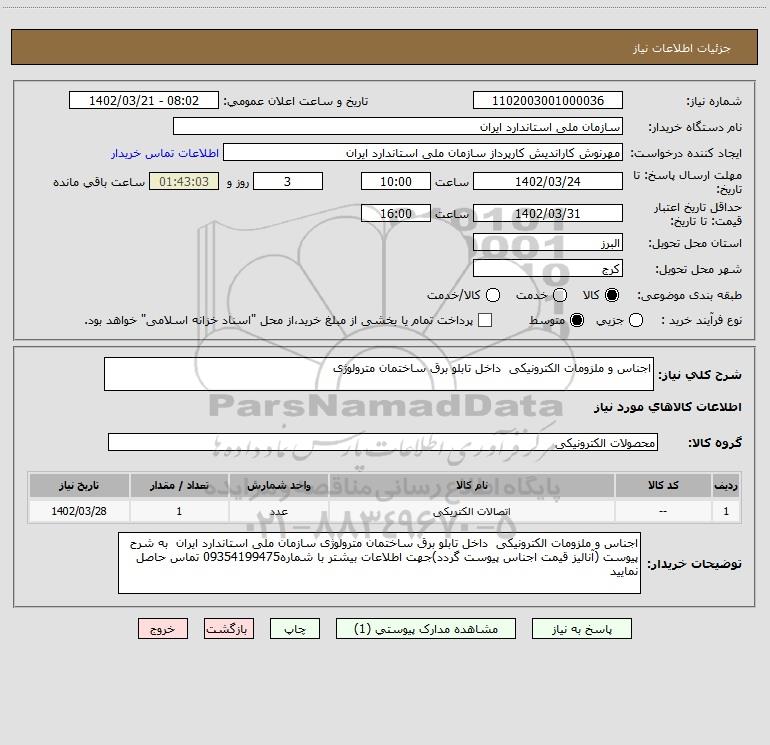Select the کالا/خدمت radio option

[x=493, y=295]
